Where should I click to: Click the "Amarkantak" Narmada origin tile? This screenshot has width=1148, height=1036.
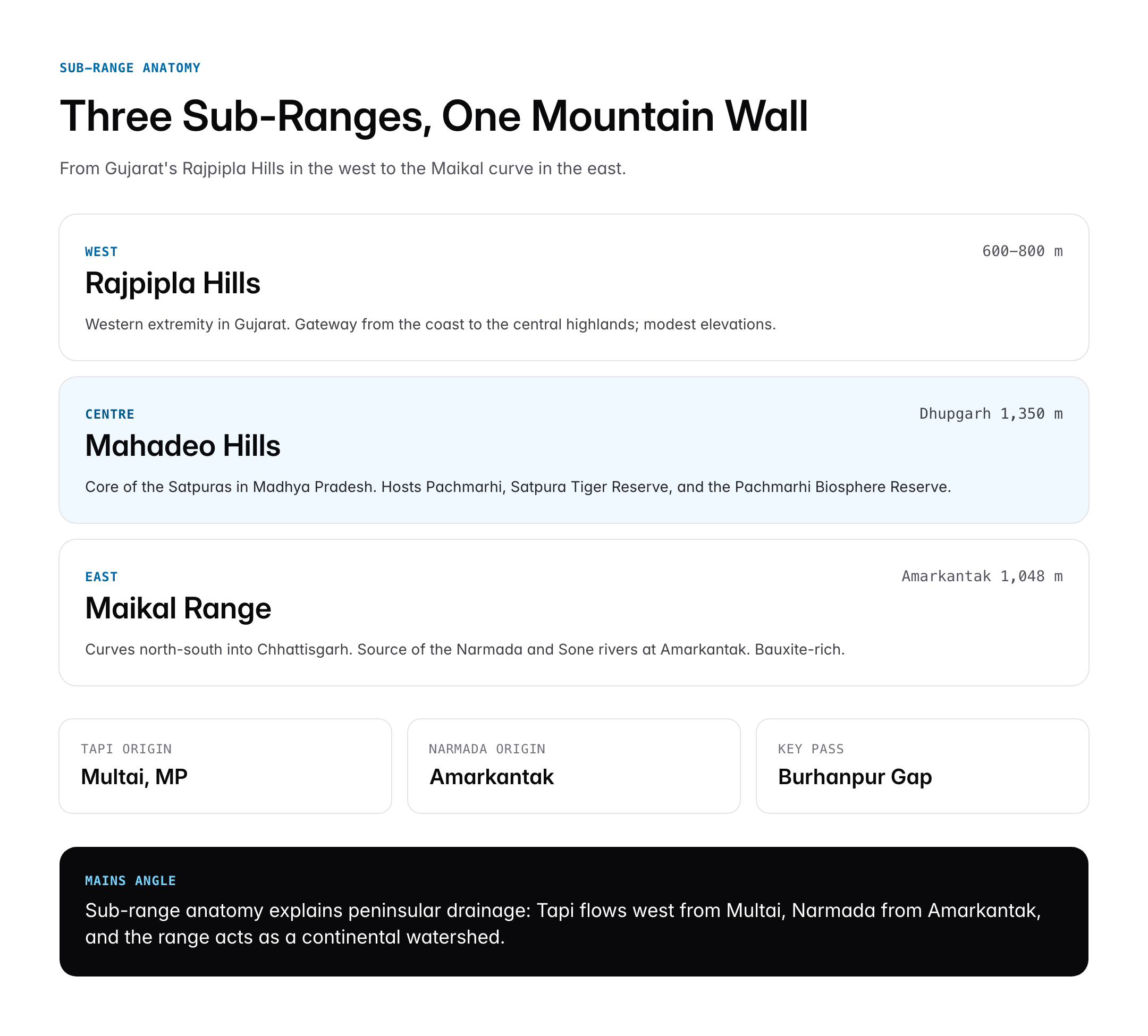[573, 766]
